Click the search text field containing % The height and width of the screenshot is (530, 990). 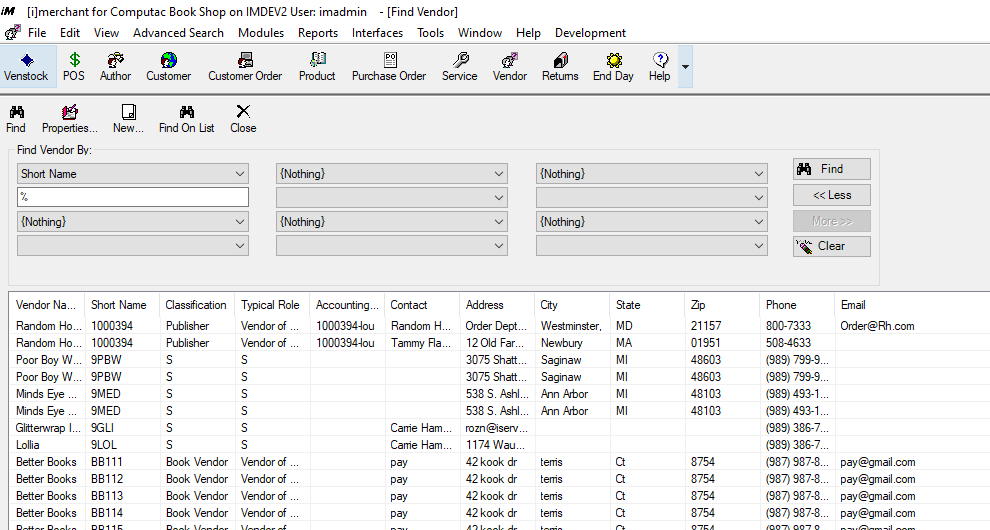[133, 197]
